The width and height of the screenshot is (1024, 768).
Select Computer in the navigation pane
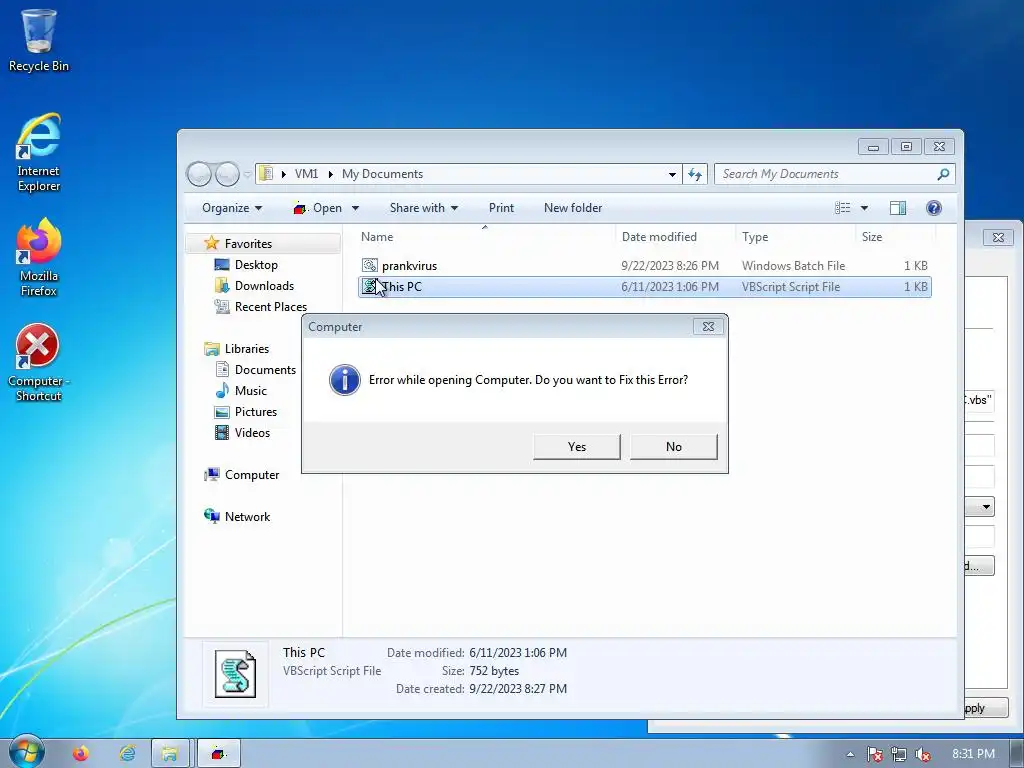click(251, 475)
